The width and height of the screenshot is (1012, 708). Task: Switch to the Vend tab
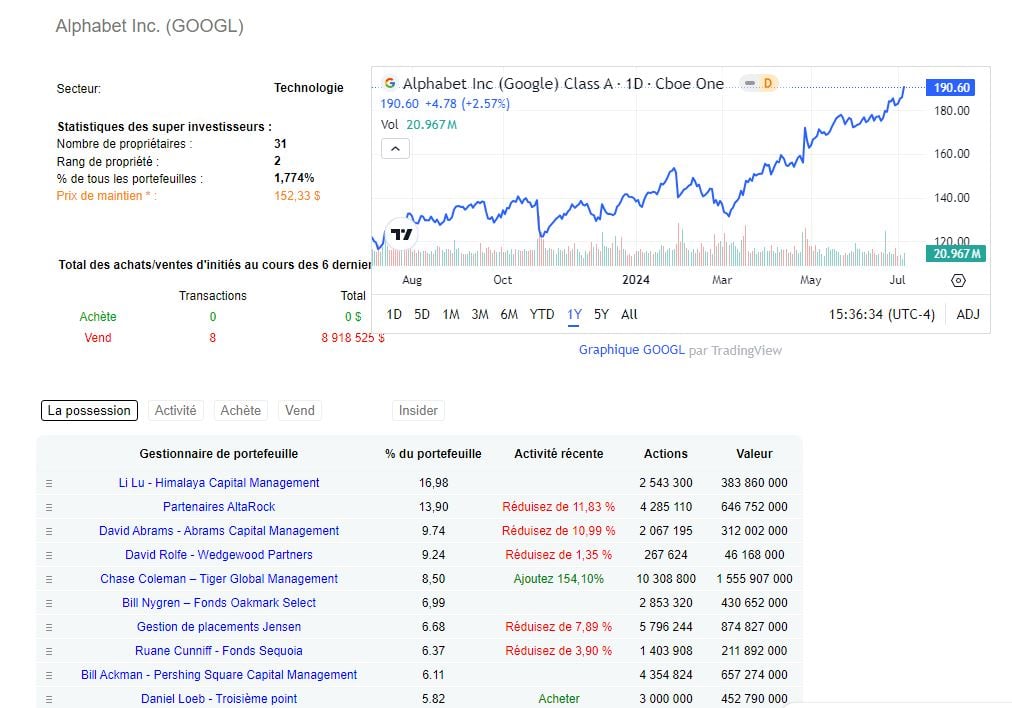click(x=299, y=410)
